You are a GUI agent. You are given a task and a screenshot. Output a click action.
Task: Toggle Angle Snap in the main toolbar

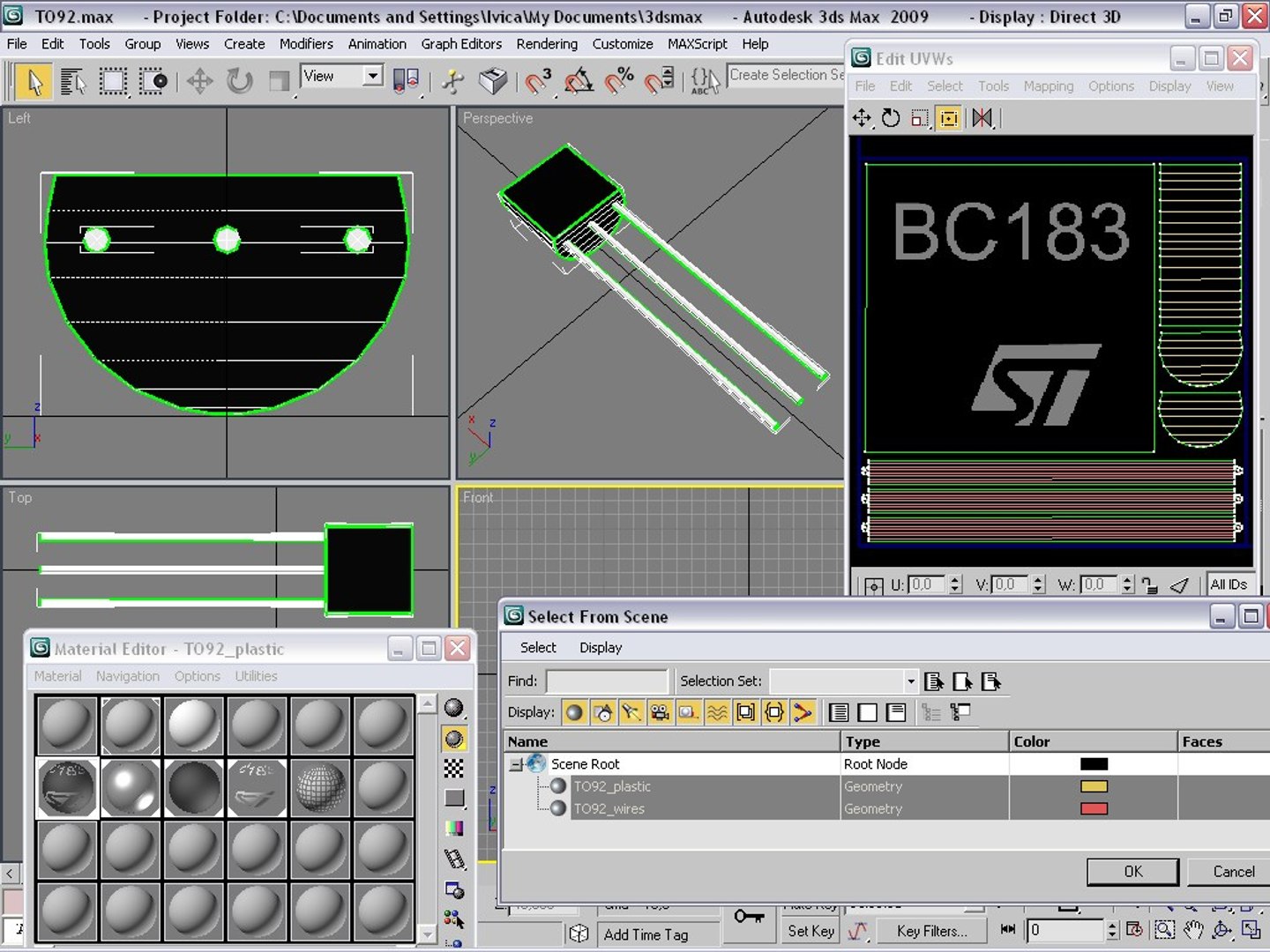click(579, 82)
